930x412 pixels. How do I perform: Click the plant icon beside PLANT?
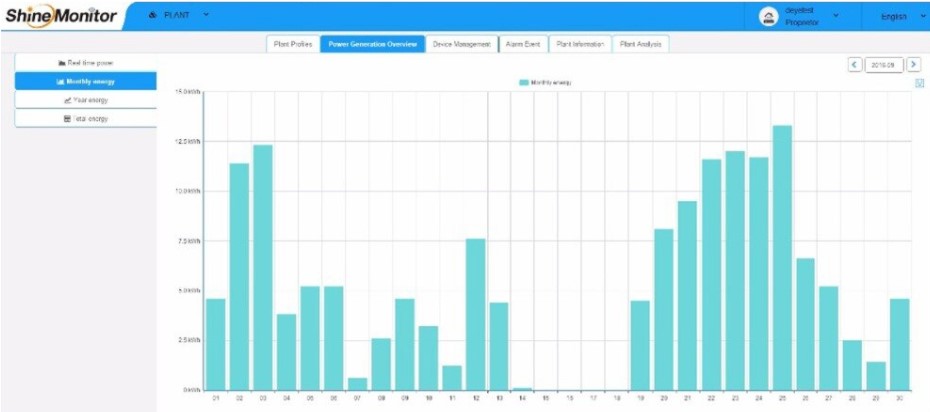point(152,16)
